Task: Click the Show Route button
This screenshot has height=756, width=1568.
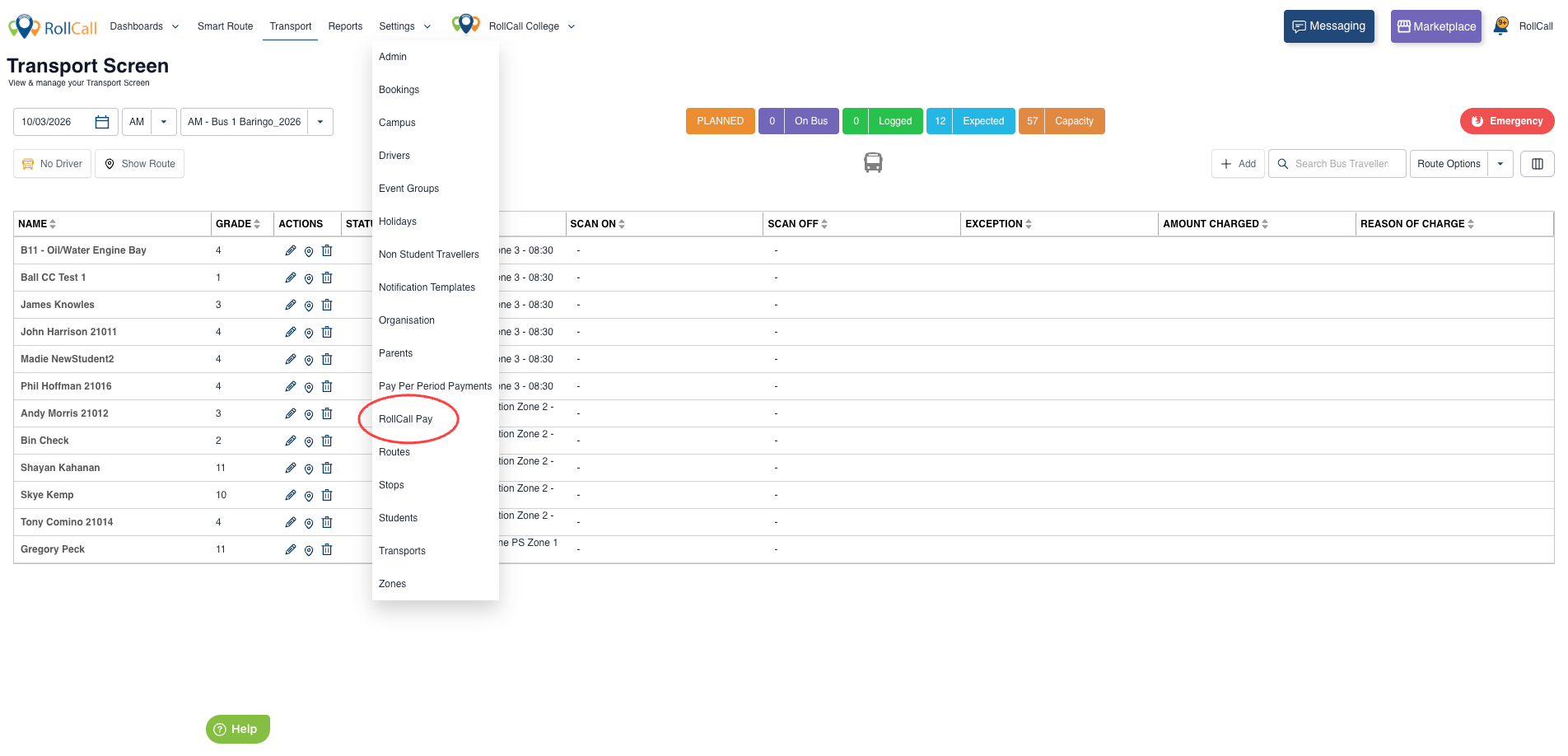Action: pyautogui.click(x=140, y=164)
